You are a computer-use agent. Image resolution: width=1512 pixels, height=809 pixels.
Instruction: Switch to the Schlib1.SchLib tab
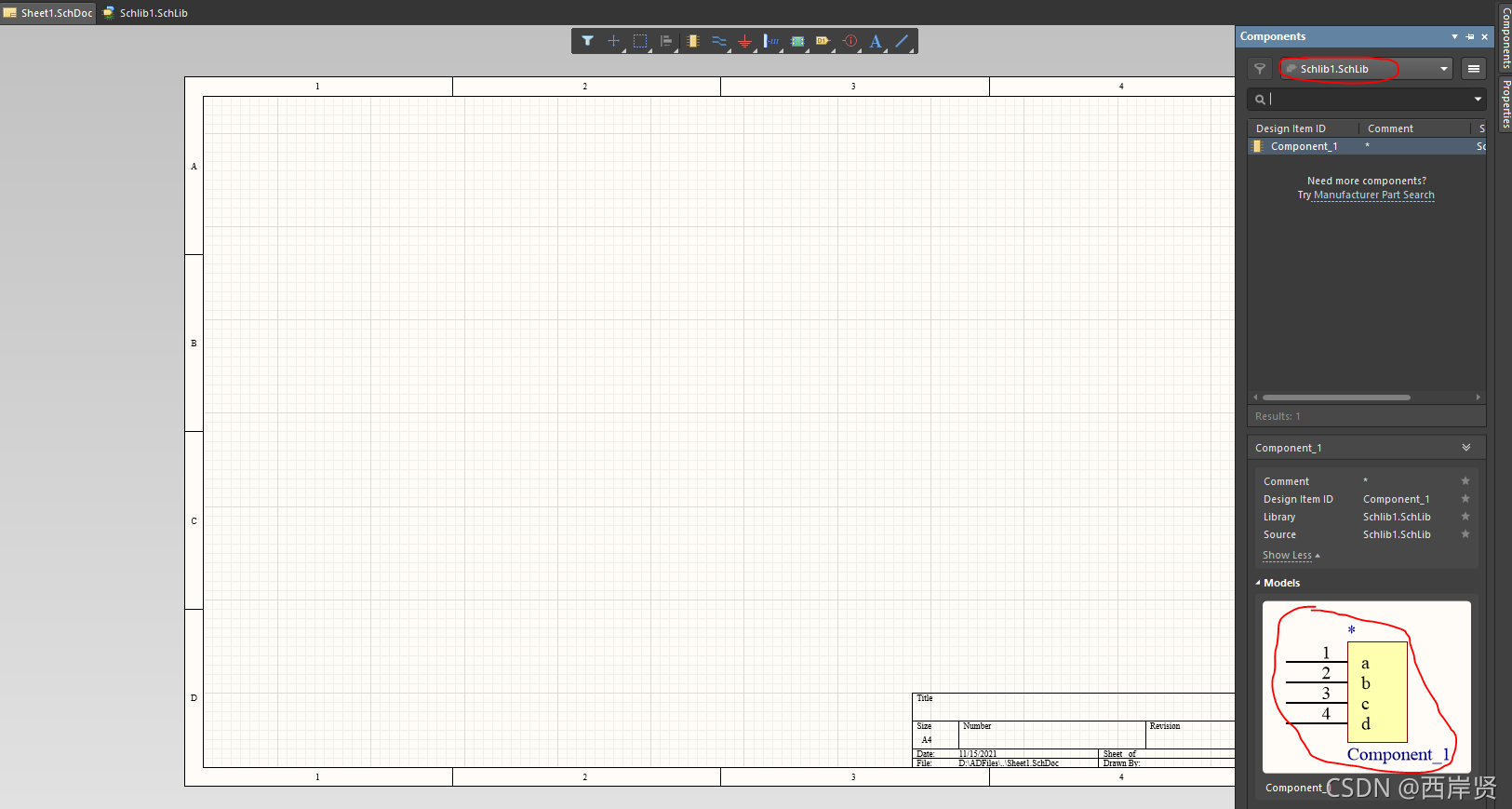coord(145,13)
